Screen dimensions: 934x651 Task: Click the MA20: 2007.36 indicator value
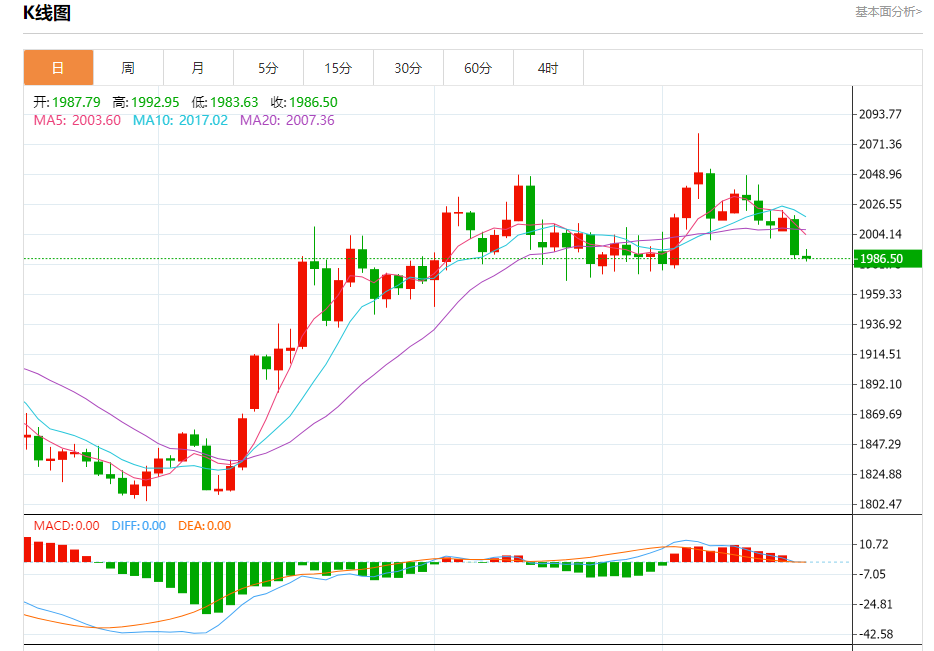287,120
